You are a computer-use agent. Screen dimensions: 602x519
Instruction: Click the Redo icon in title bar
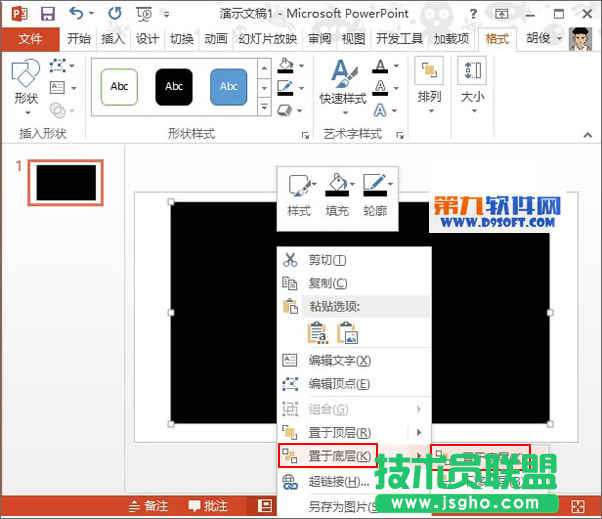[x=114, y=13]
